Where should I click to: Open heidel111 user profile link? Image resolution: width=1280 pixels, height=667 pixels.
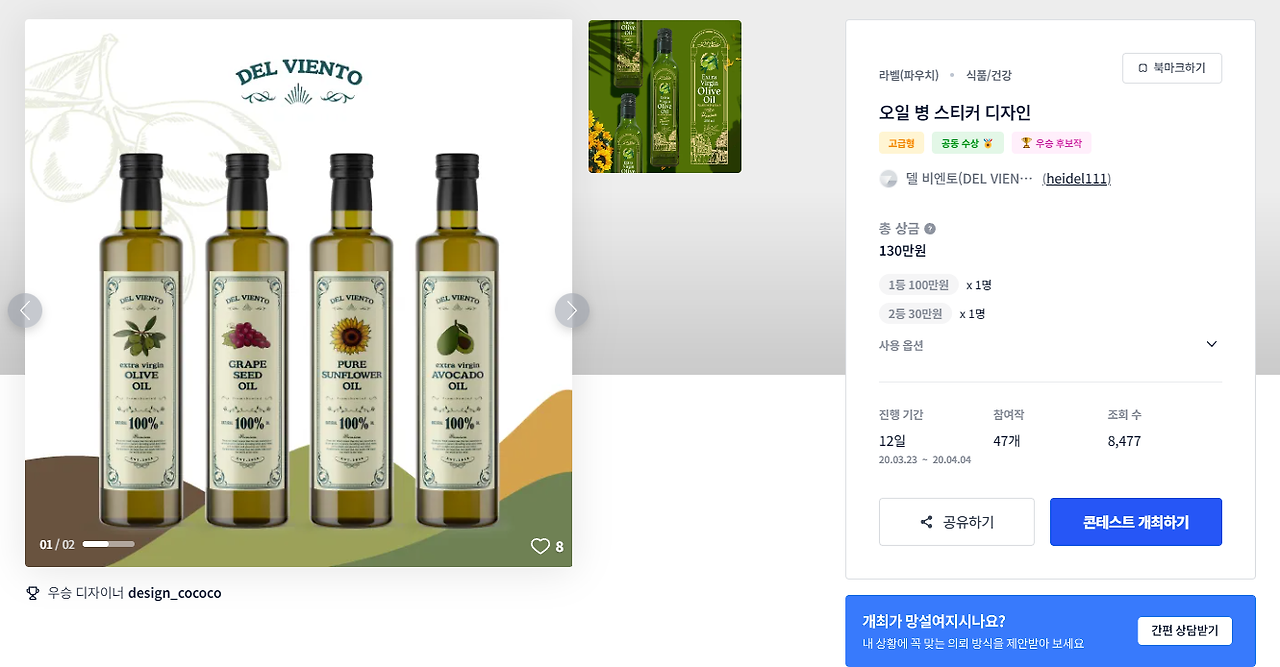pos(1077,179)
